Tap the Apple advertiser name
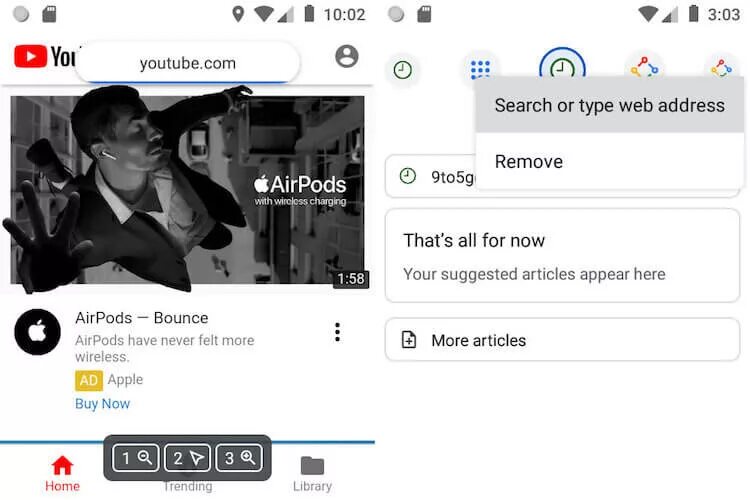Viewport: 750px width, 500px height. 125,379
